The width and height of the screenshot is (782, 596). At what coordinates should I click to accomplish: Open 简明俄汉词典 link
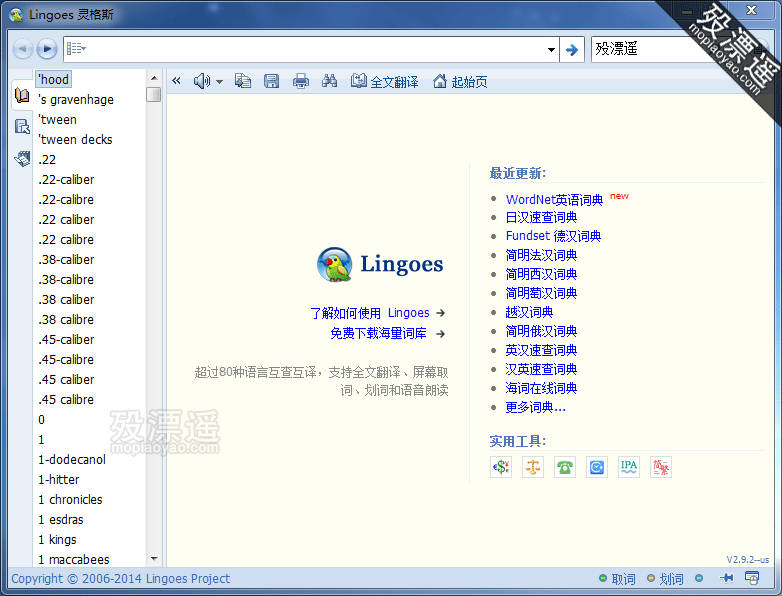[541, 331]
